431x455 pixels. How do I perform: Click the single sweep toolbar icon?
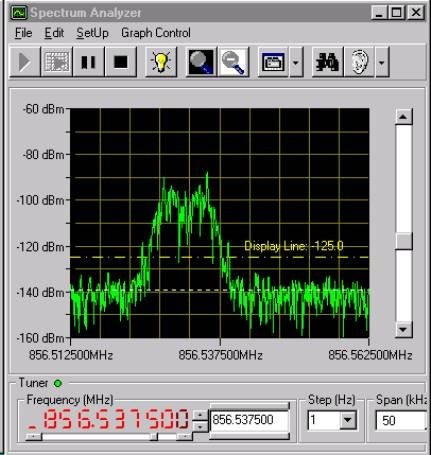pyautogui.click(x=57, y=62)
